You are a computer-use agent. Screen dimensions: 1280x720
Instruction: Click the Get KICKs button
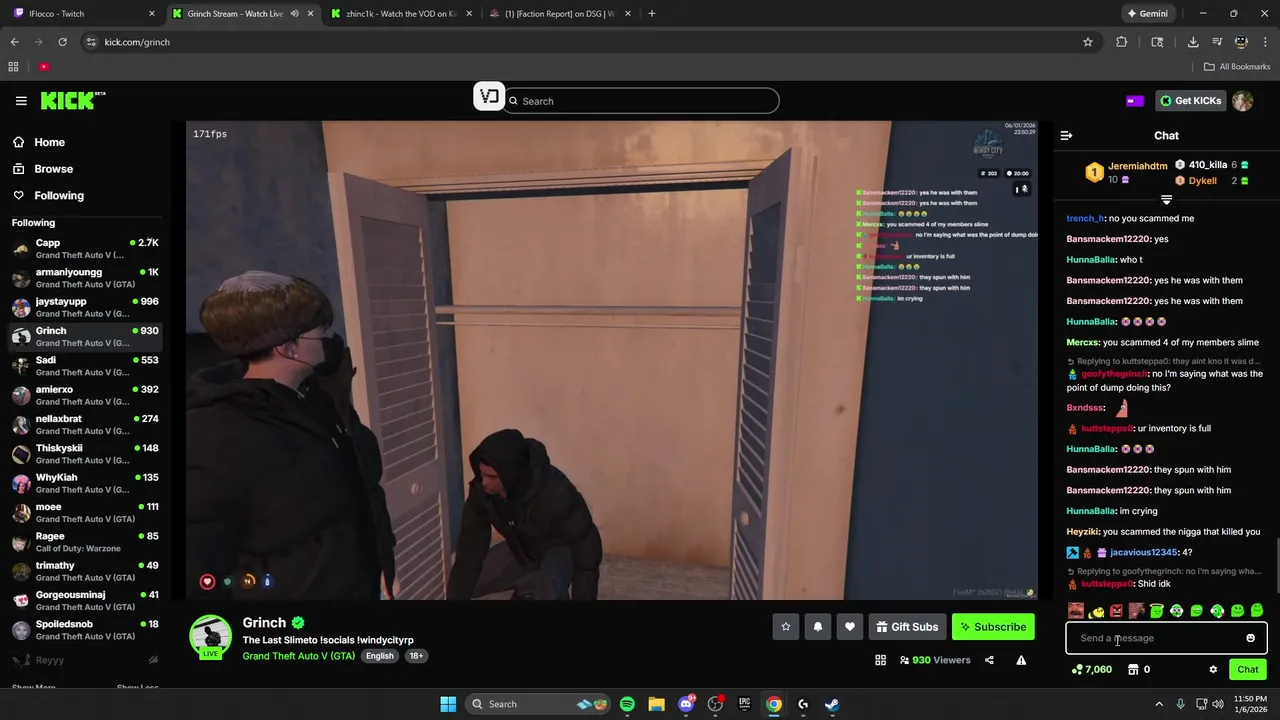(1193, 101)
